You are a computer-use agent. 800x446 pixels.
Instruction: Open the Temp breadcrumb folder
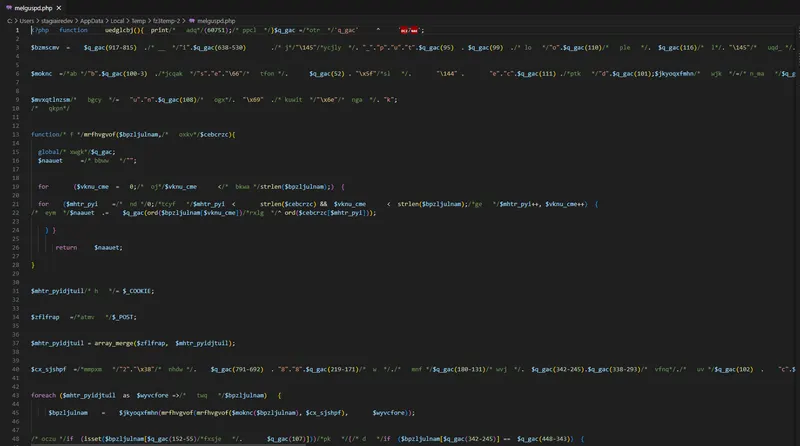pos(139,21)
